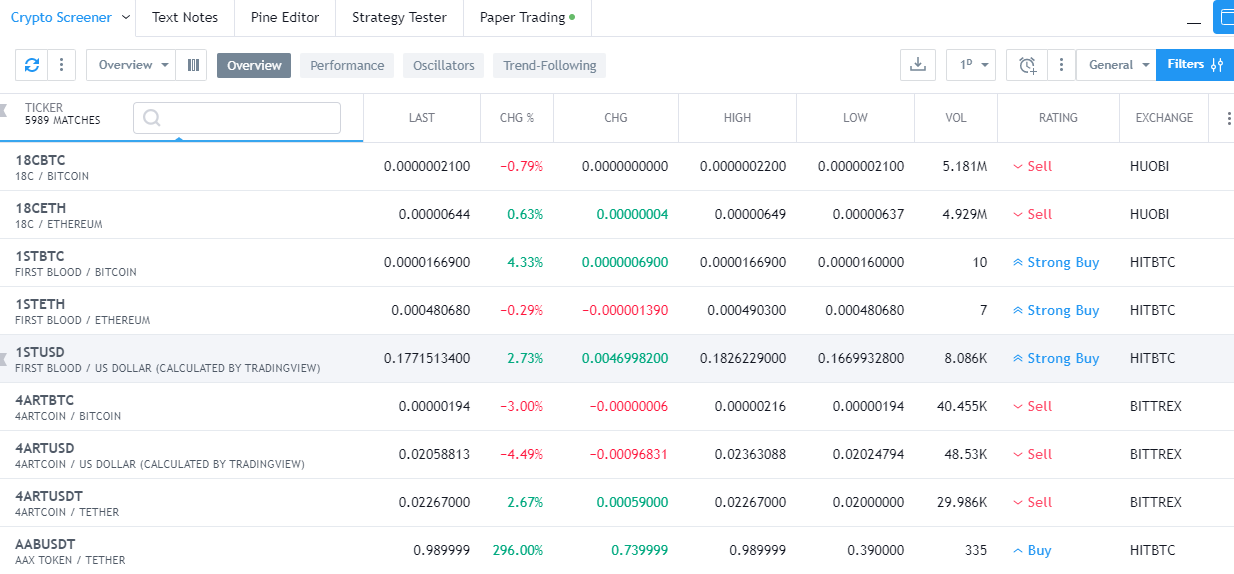Viewport: 1234px width, 574px height.
Task: Open the three-dot menu beside refresh
Action: pyautogui.click(x=61, y=65)
